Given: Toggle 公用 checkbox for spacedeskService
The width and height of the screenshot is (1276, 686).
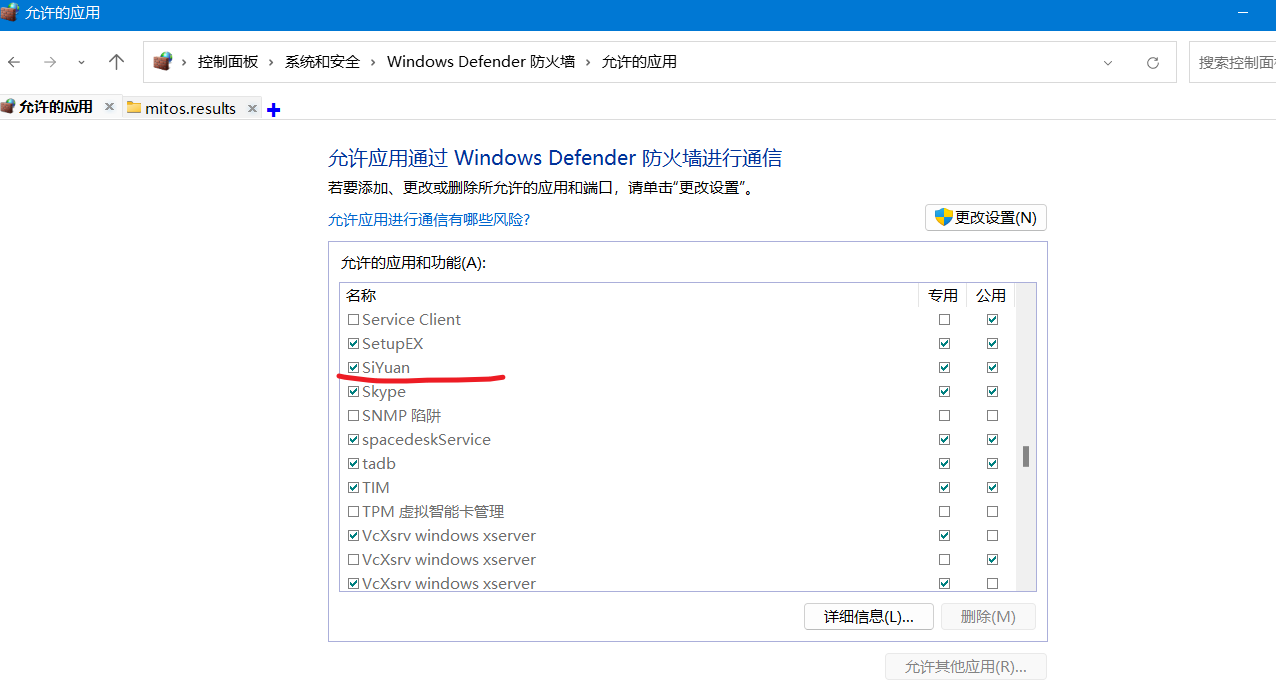Looking at the screenshot, I should click(x=992, y=440).
